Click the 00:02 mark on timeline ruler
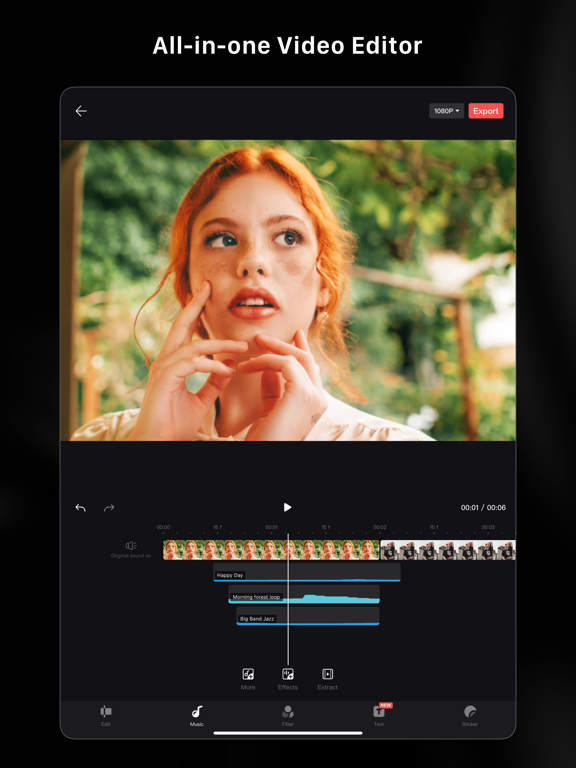 [380, 528]
